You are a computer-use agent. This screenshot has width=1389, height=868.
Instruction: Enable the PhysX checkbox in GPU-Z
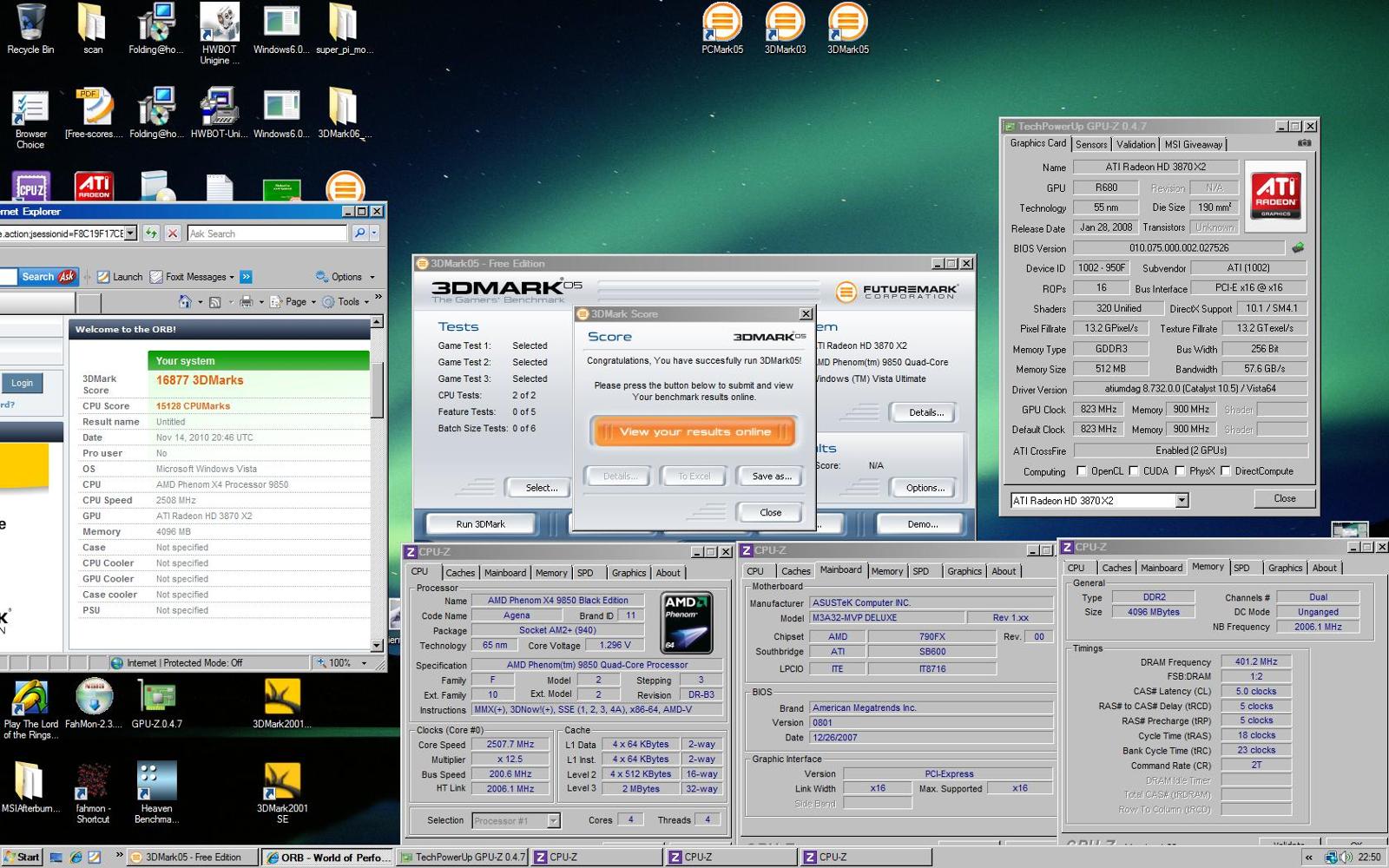pos(1180,471)
